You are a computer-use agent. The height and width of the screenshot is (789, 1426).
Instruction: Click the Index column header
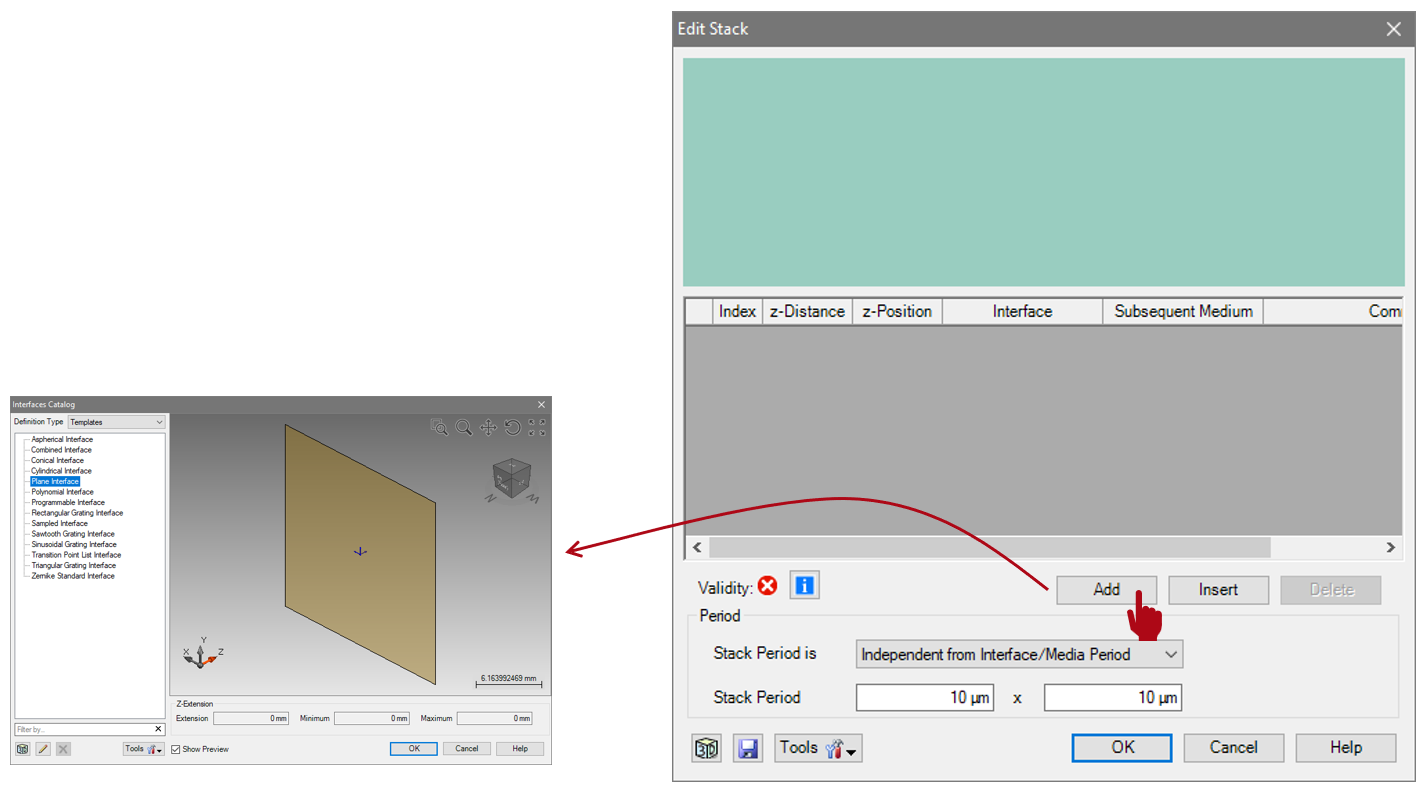737,311
